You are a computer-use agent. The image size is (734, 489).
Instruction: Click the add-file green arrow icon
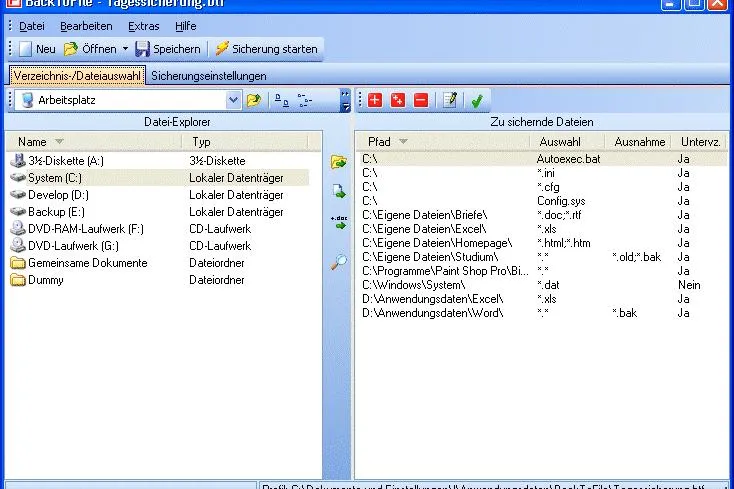[x=338, y=191]
